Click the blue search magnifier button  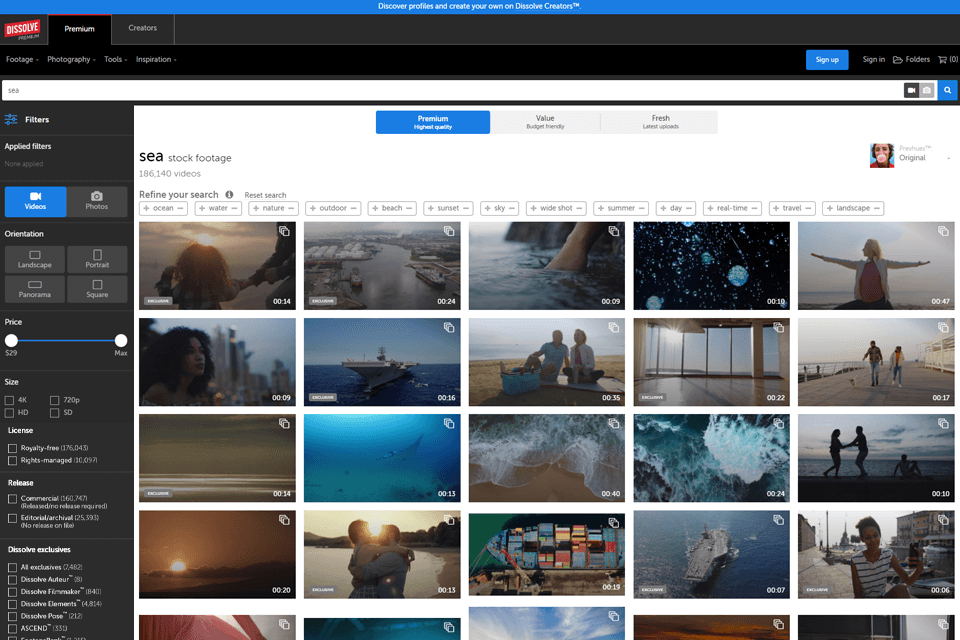(x=947, y=90)
